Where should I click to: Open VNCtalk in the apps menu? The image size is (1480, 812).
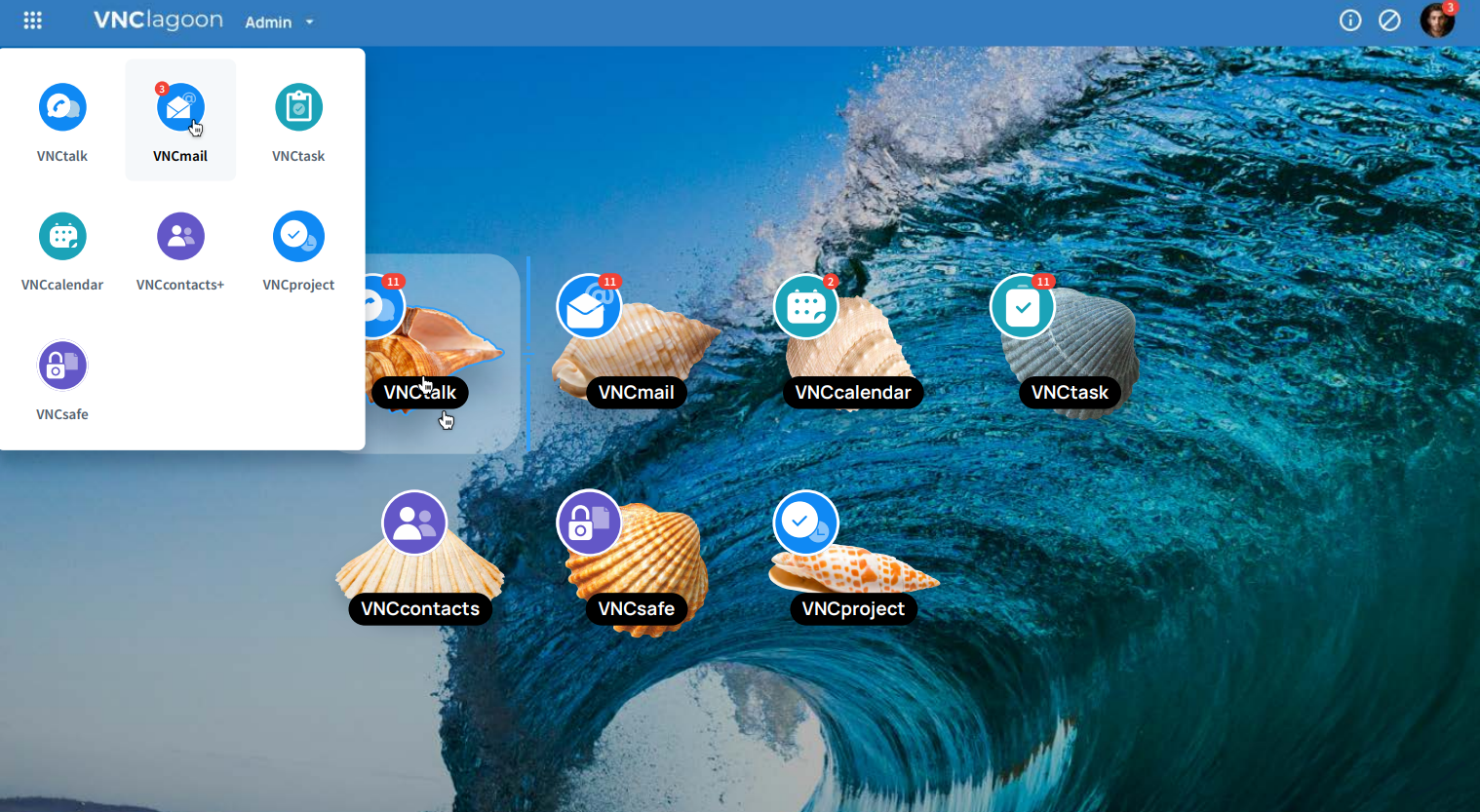pyautogui.click(x=62, y=123)
